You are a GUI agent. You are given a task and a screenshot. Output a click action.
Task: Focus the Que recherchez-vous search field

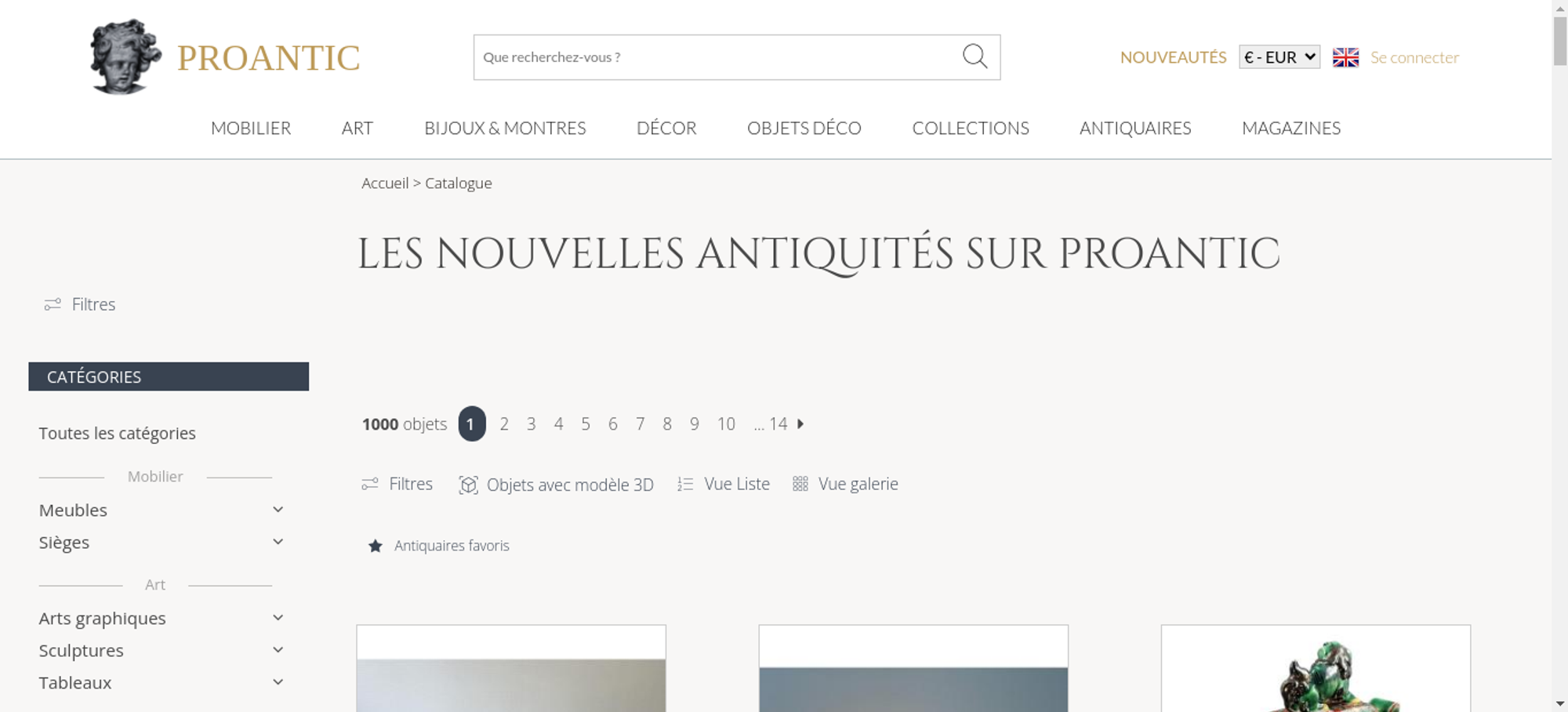tap(717, 57)
